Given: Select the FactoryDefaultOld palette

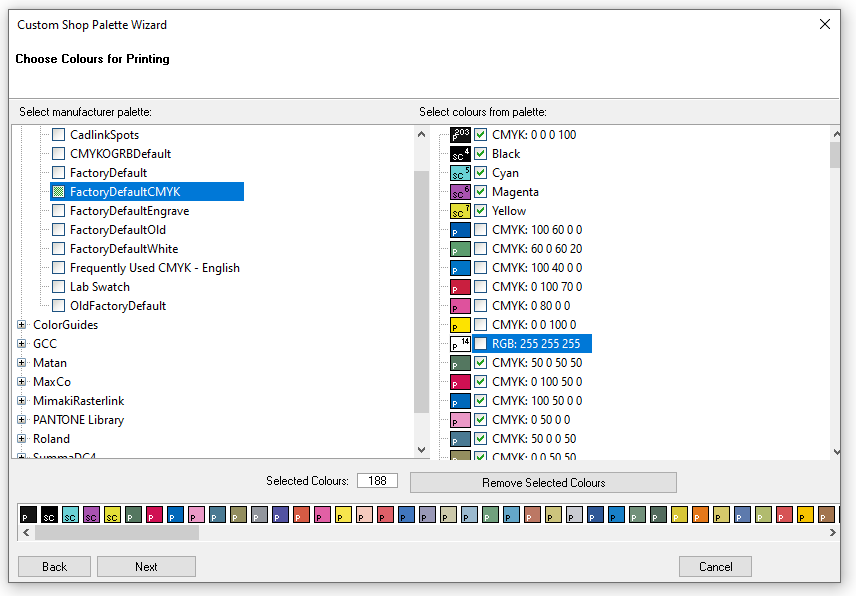Looking at the screenshot, I should click(x=118, y=230).
